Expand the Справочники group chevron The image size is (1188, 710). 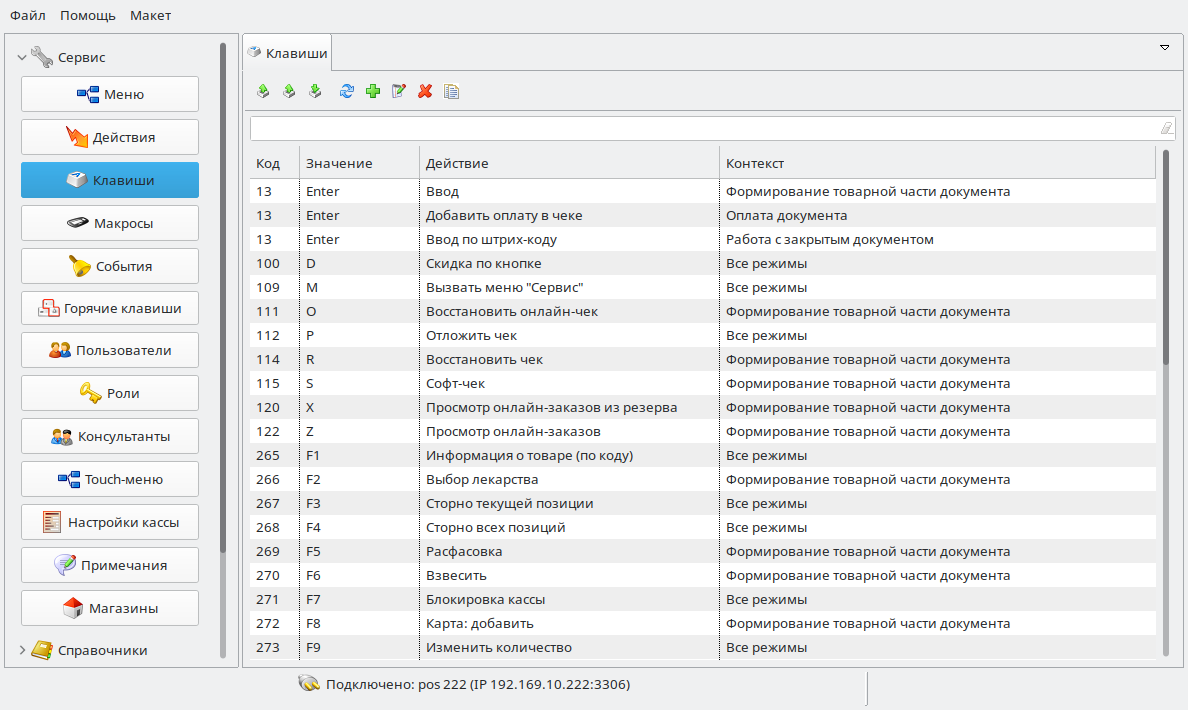click(22, 650)
